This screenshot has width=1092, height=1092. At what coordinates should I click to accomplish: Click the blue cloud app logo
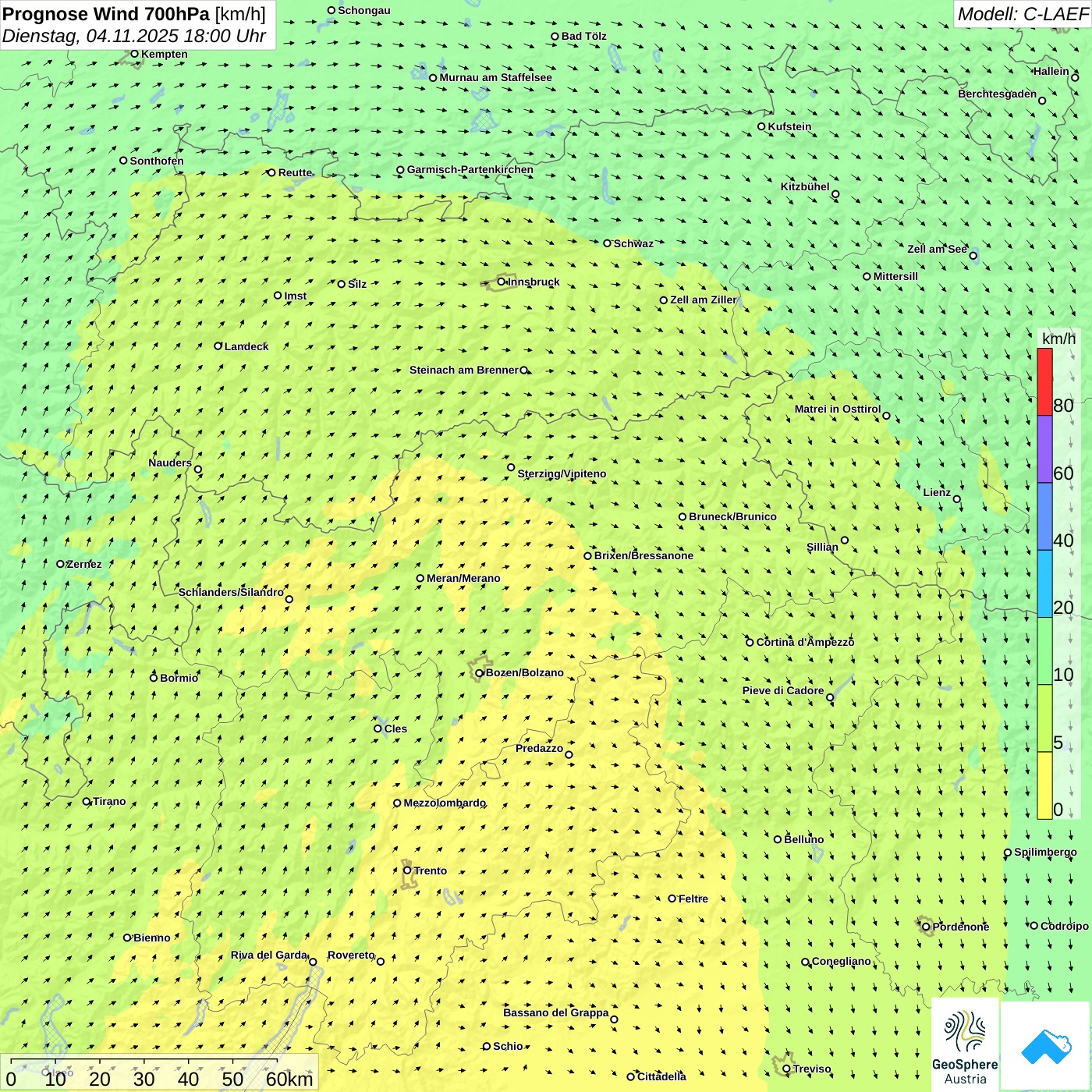(1046, 1046)
